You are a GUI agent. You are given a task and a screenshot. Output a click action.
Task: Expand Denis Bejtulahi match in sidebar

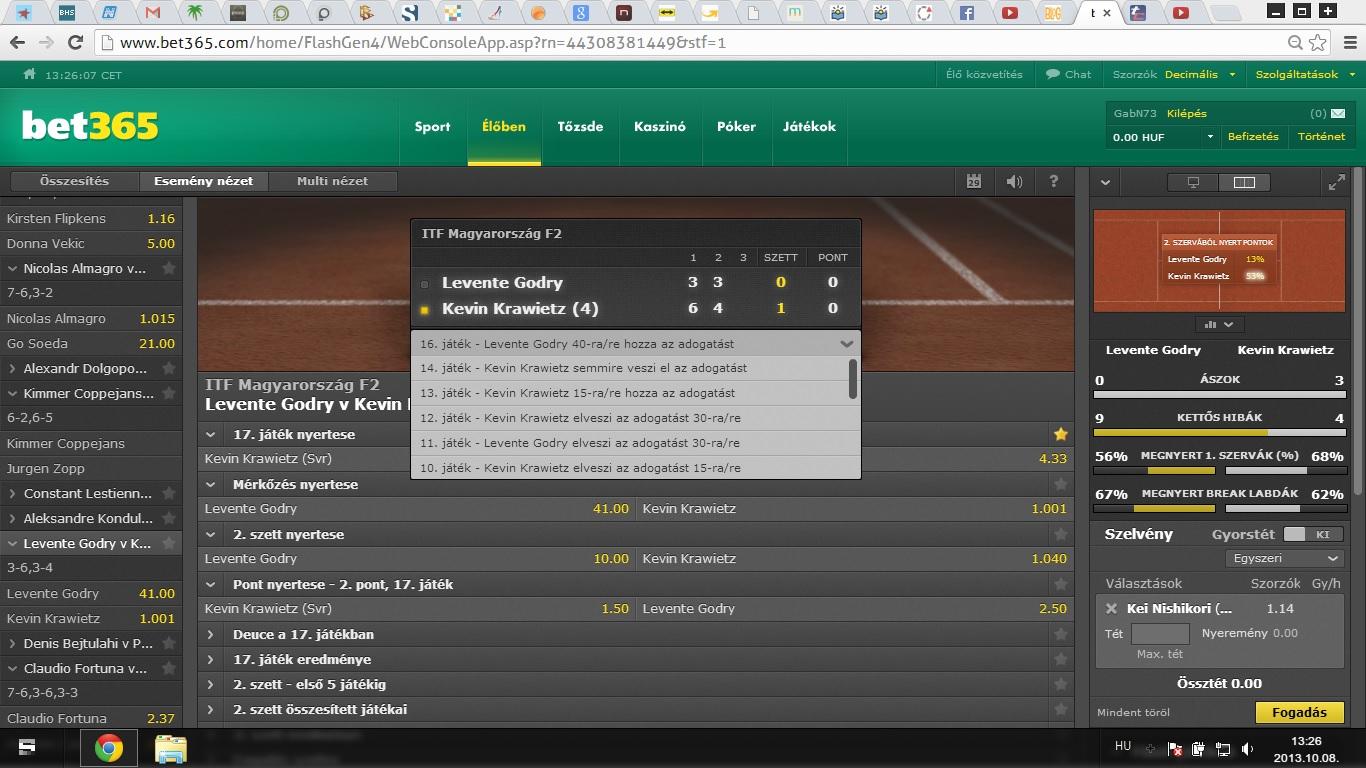point(12,643)
